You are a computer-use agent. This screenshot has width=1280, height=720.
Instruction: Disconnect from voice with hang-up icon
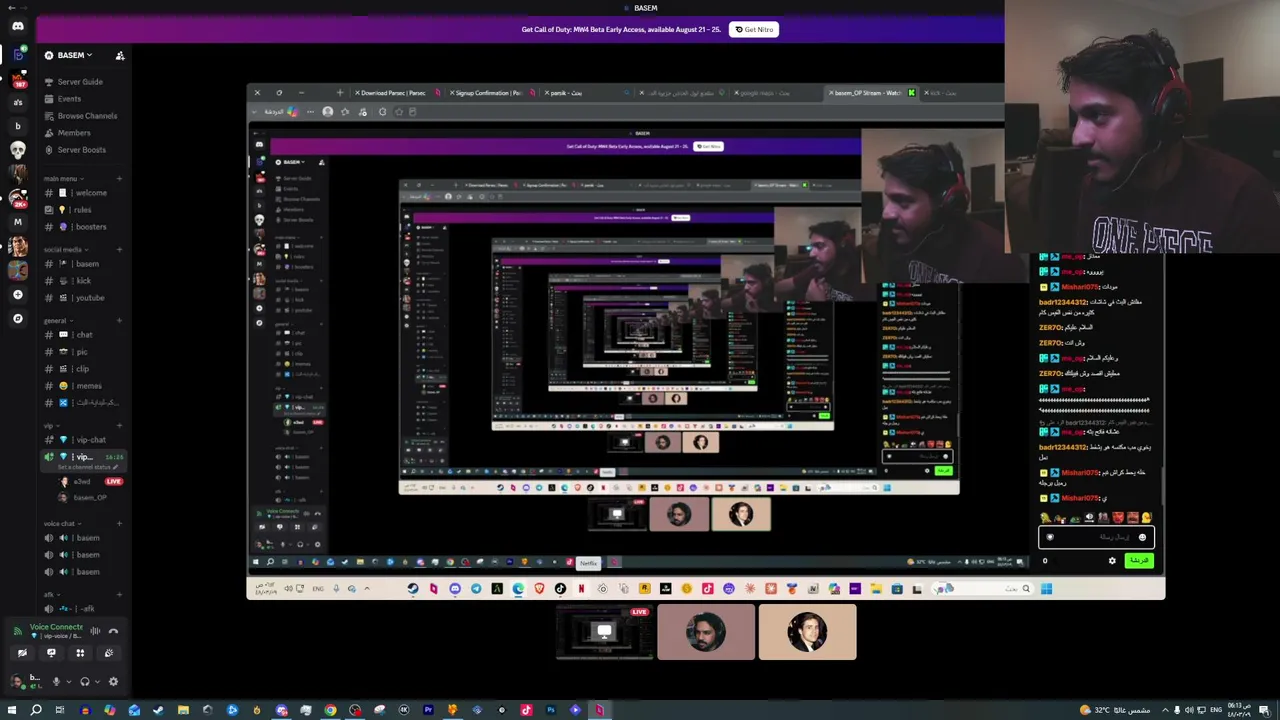pyautogui.click(x=113, y=631)
